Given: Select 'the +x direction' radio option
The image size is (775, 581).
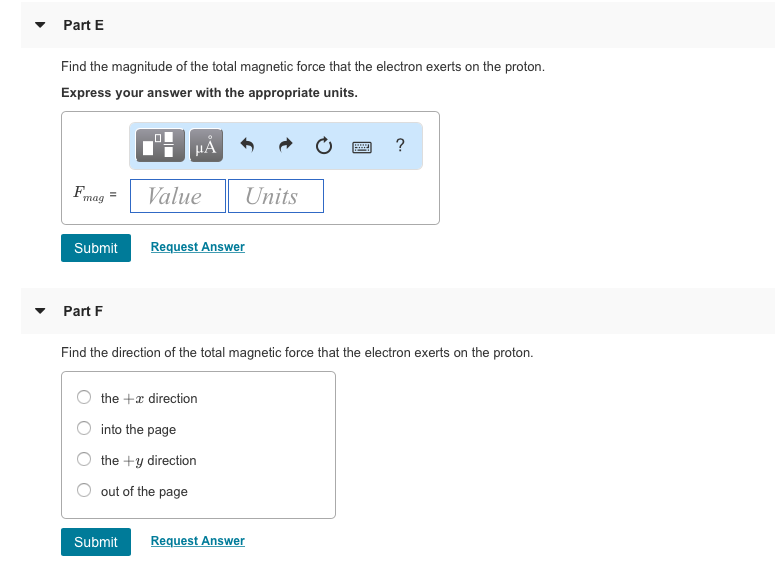Looking at the screenshot, I should pos(86,398).
